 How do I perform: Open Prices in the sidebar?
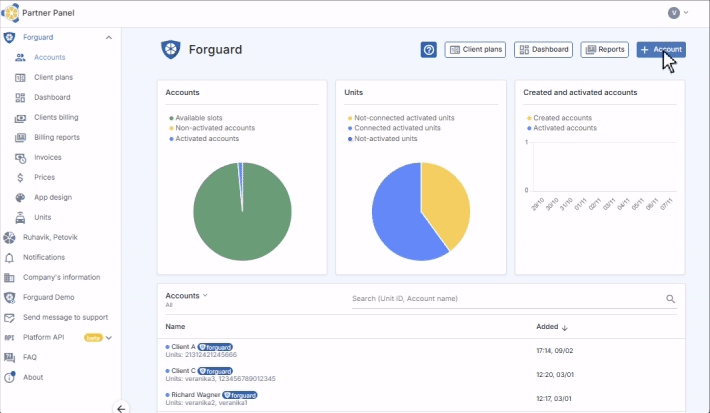click(x=44, y=178)
